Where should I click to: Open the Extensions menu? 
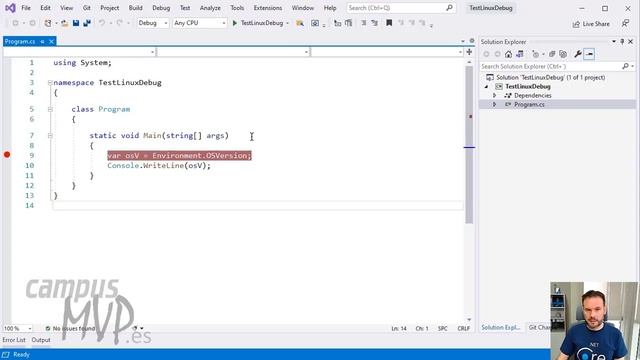pos(268,8)
